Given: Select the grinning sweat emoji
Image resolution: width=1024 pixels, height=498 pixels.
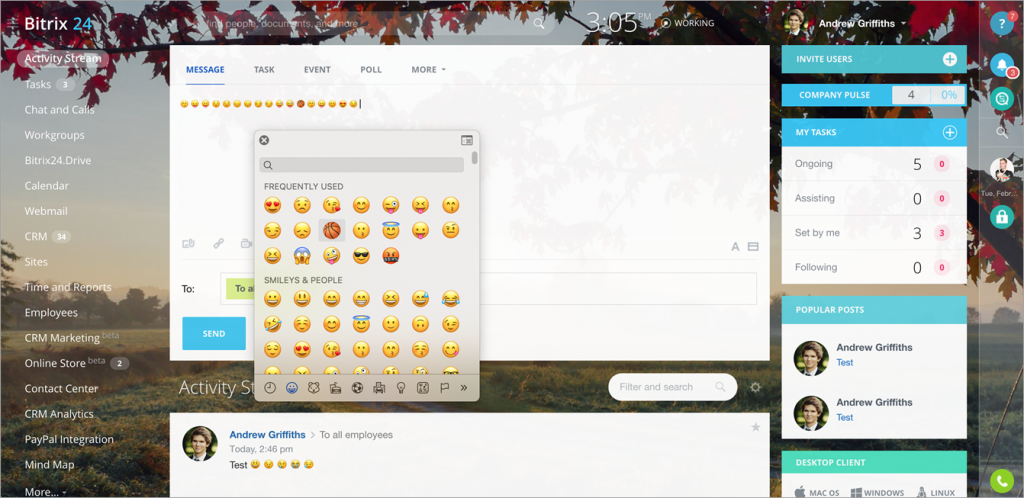Looking at the screenshot, I should click(421, 298).
